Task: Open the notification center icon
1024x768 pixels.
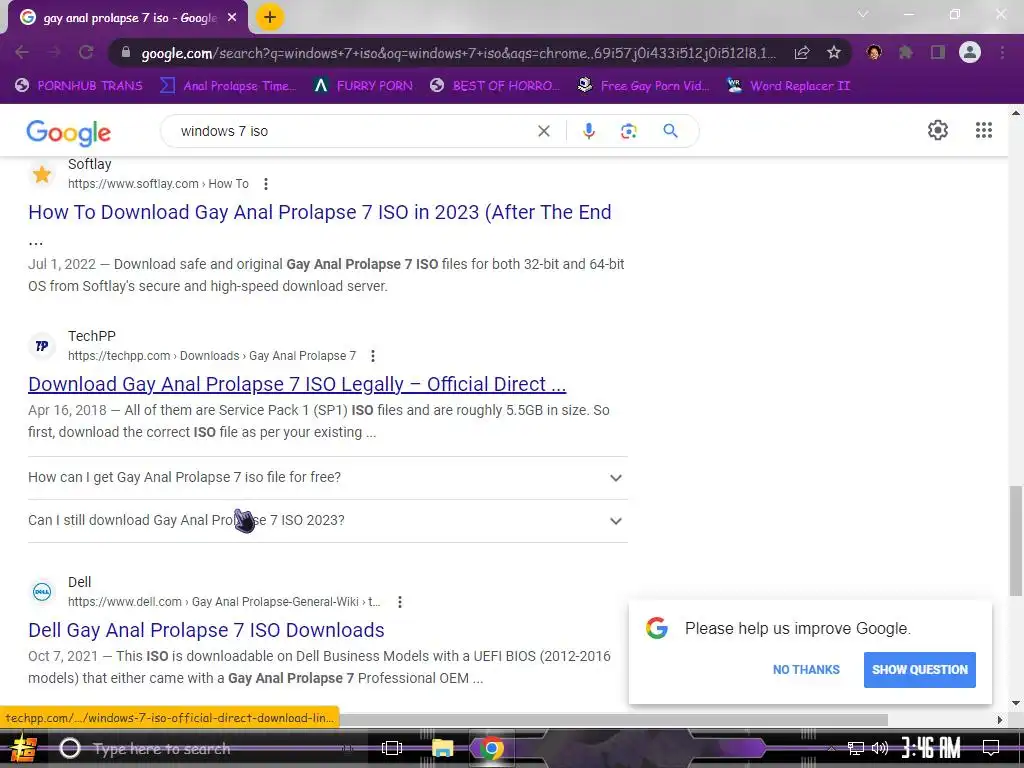Action: pos(991,748)
